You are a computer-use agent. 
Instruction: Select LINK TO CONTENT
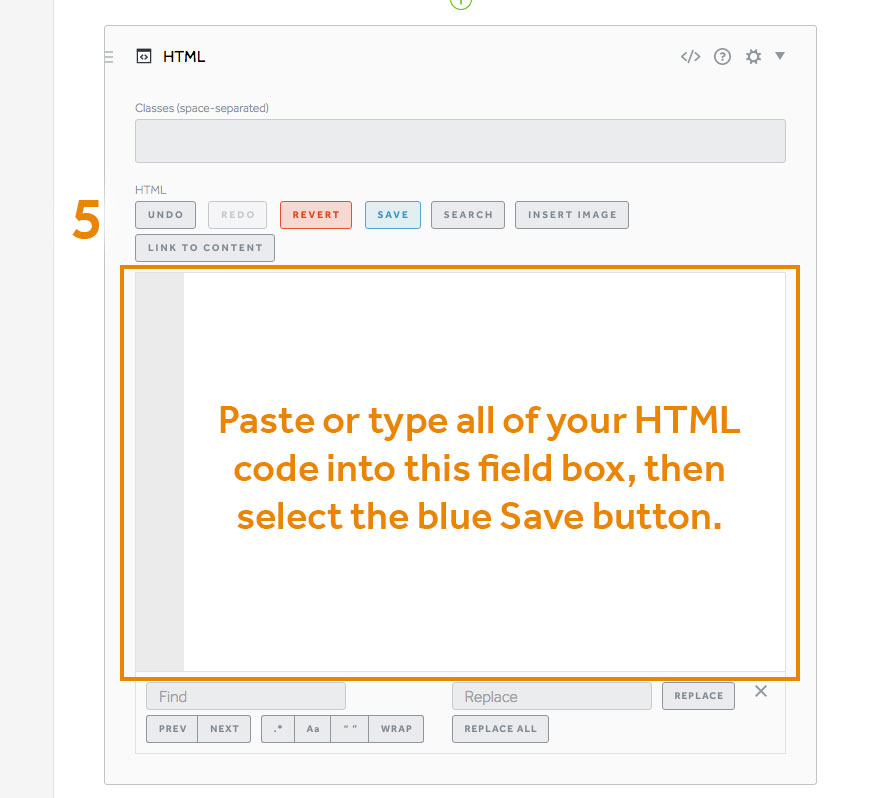[204, 247]
